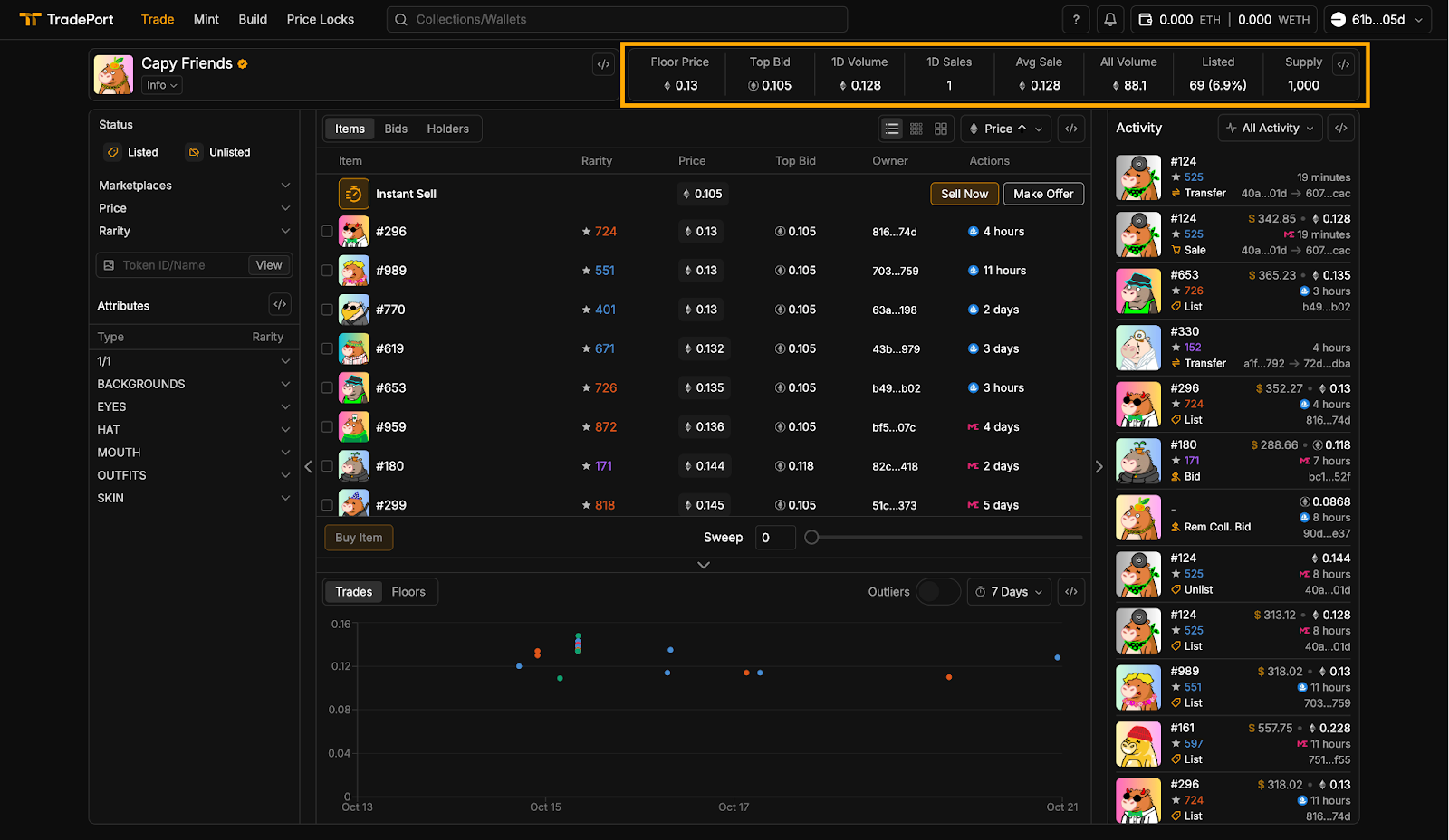The height and width of the screenshot is (840, 1449).
Task: Click embed code icon beside Attributes
Action: [280, 305]
